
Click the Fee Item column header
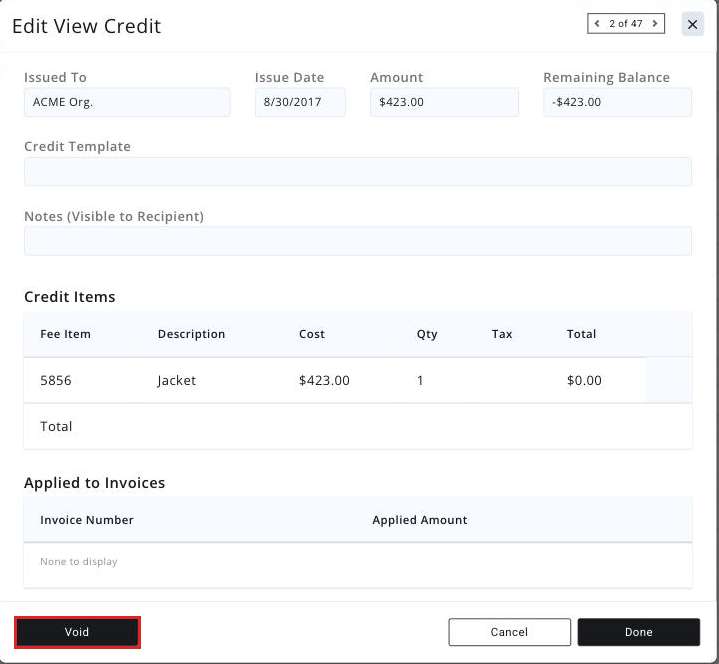pyautogui.click(x=66, y=334)
